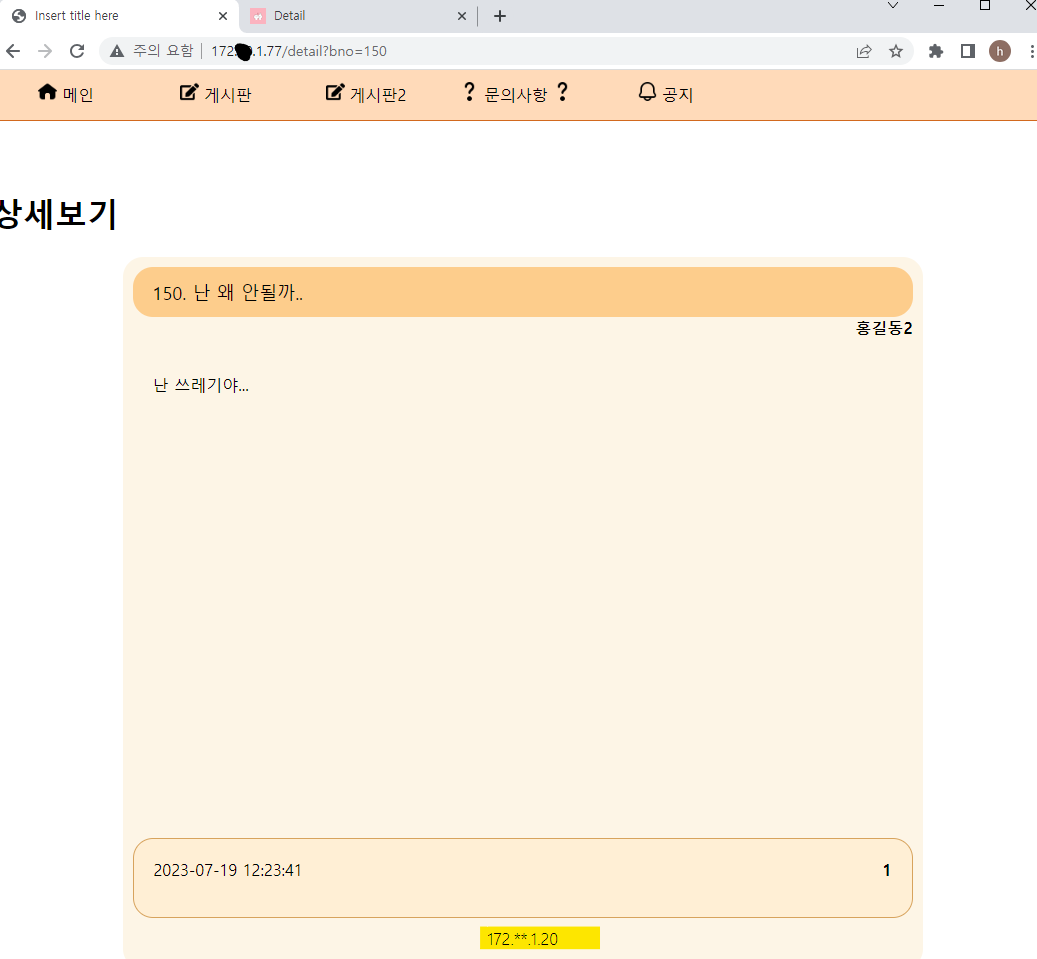Image resolution: width=1037 pixels, height=959 pixels.
Task: Open the extensions puzzle icon
Action: coord(935,51)
